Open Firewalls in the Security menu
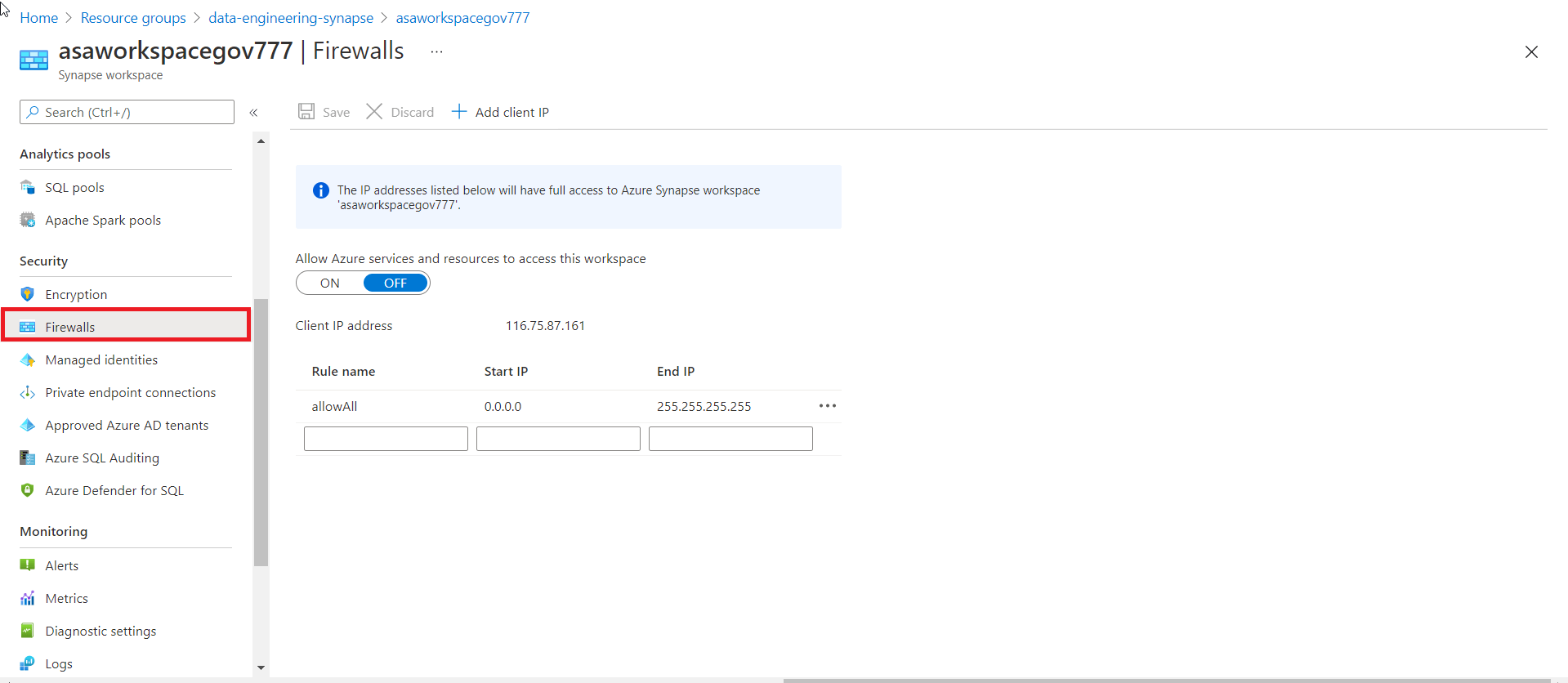Viewport: 1568px width, 683px height. (x=70, y=327)
